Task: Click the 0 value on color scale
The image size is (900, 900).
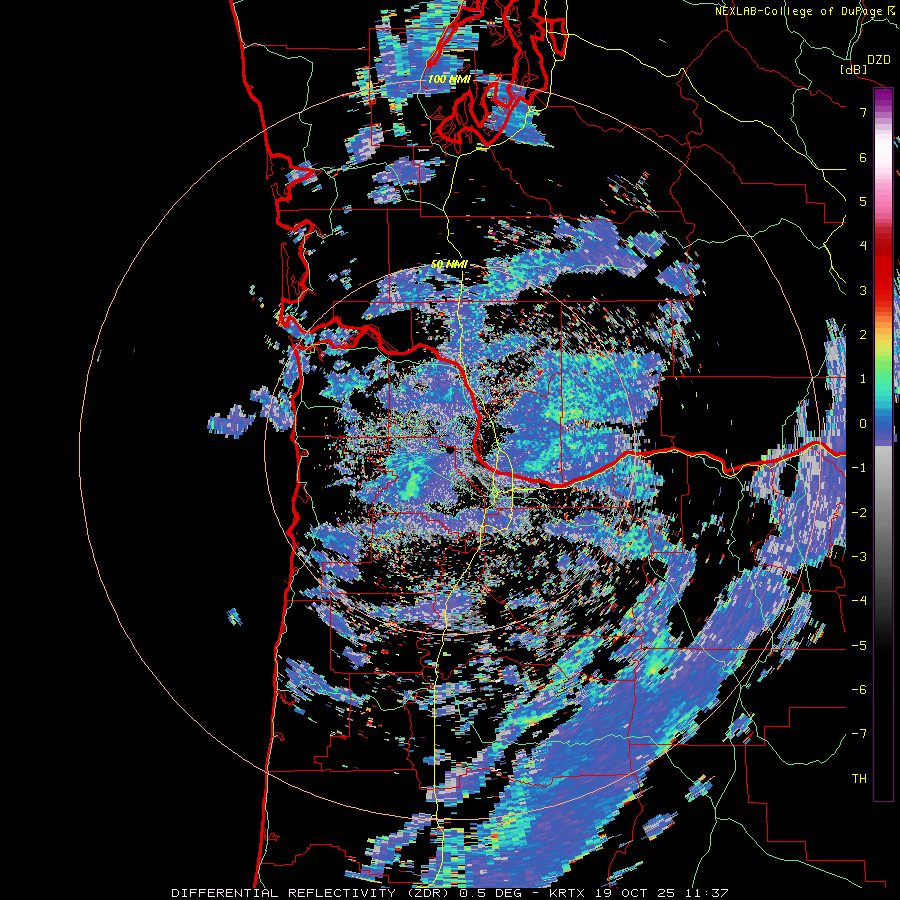Action: tap(863, 424)
